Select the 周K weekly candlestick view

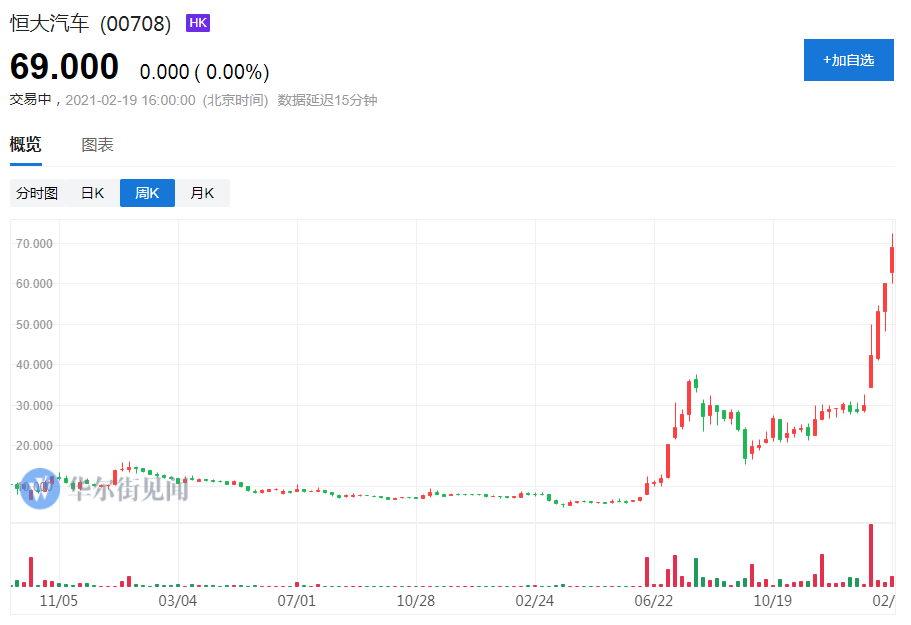click(147, 193)
